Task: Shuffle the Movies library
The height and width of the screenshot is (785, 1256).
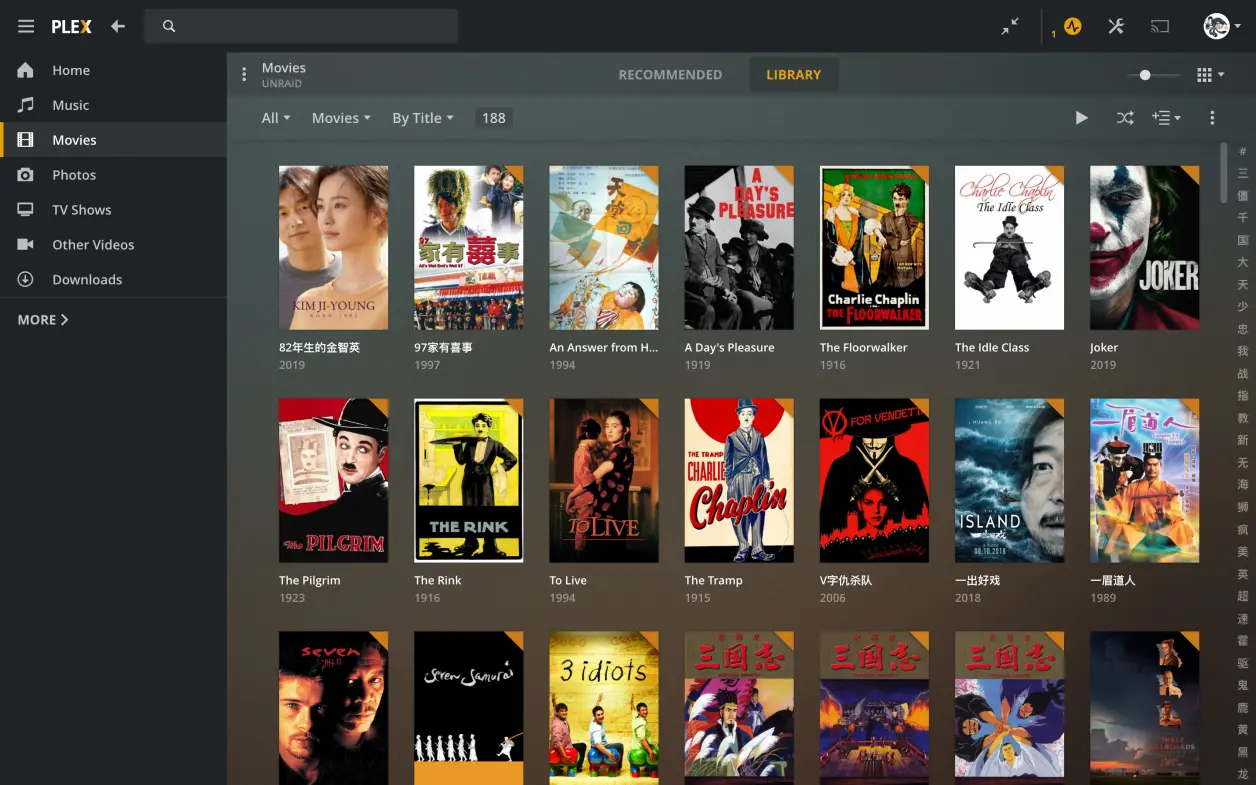Action: 1125,118
